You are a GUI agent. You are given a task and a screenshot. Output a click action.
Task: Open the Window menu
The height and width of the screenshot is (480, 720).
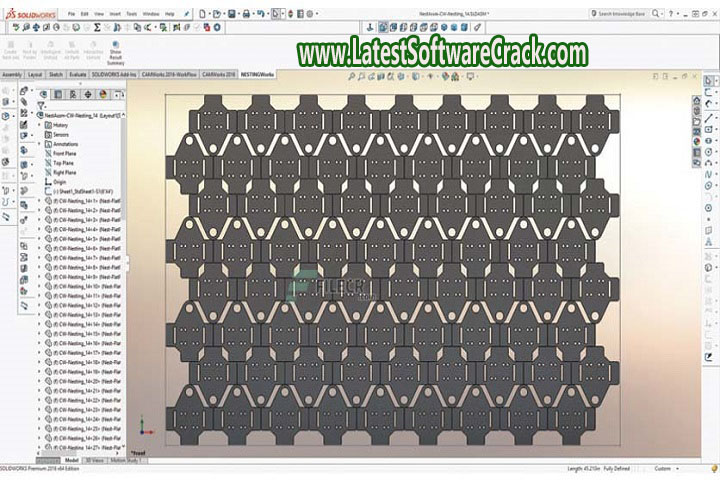[x=151, y=14]
